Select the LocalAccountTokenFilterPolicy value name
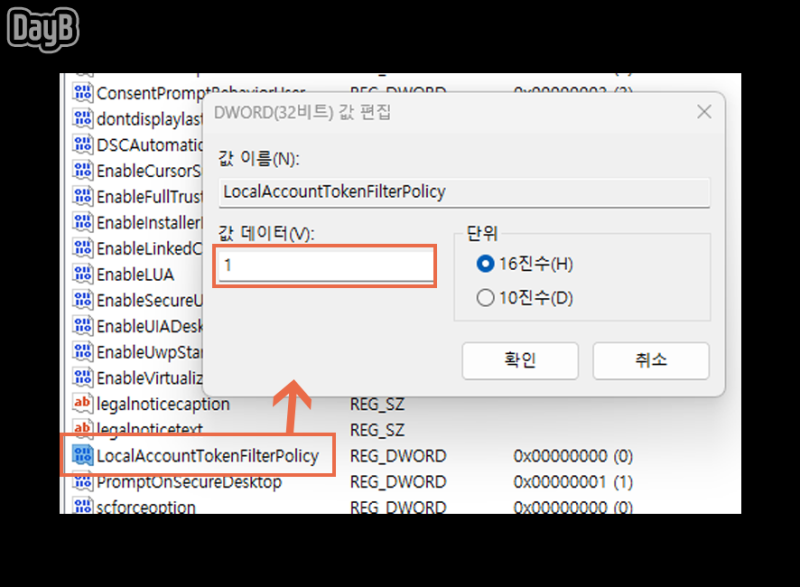800x587 pixels. pyautogui.click(x=208, y=456)
